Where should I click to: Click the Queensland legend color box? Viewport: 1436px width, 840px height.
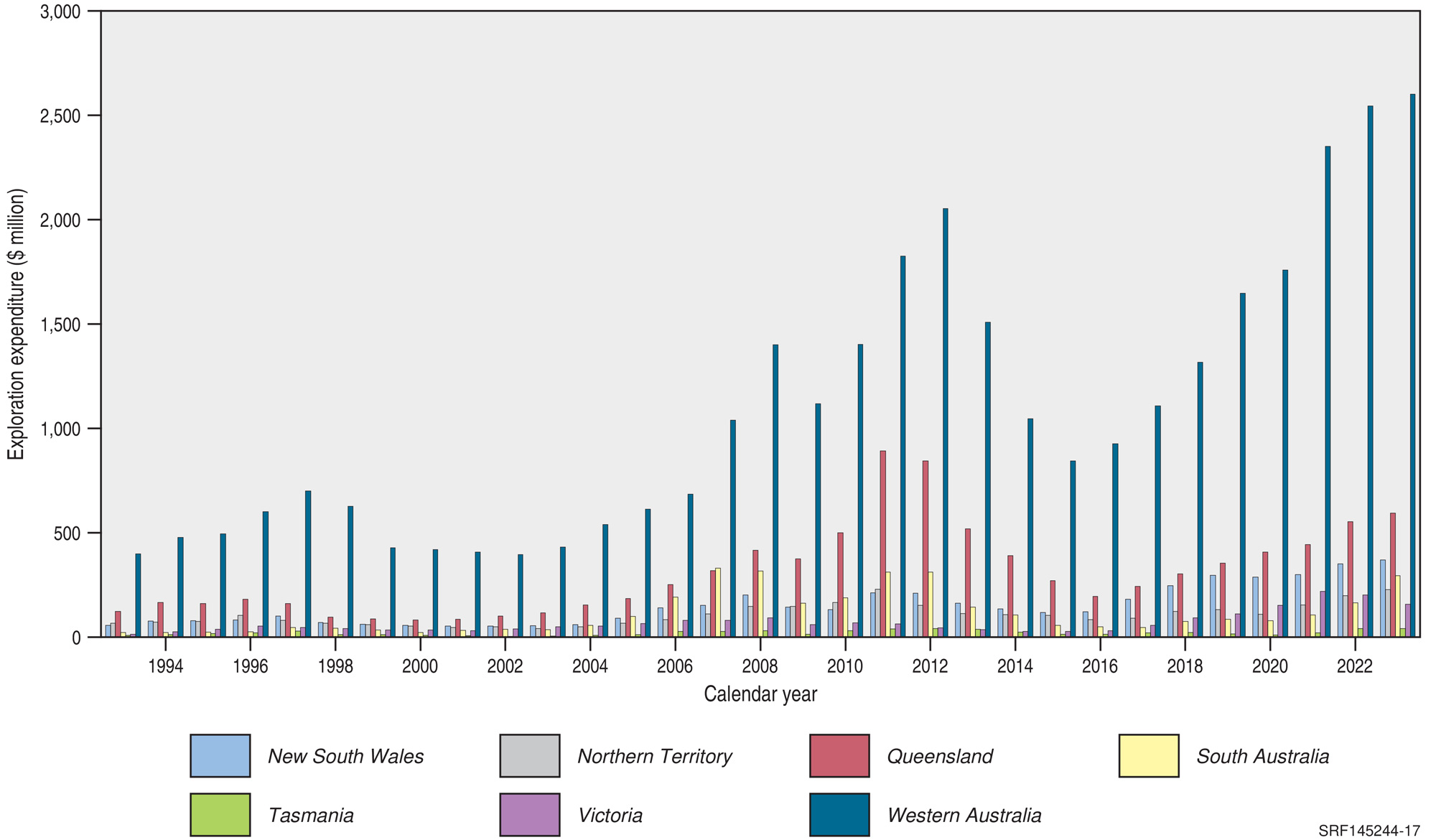click(x=839, y=755)
